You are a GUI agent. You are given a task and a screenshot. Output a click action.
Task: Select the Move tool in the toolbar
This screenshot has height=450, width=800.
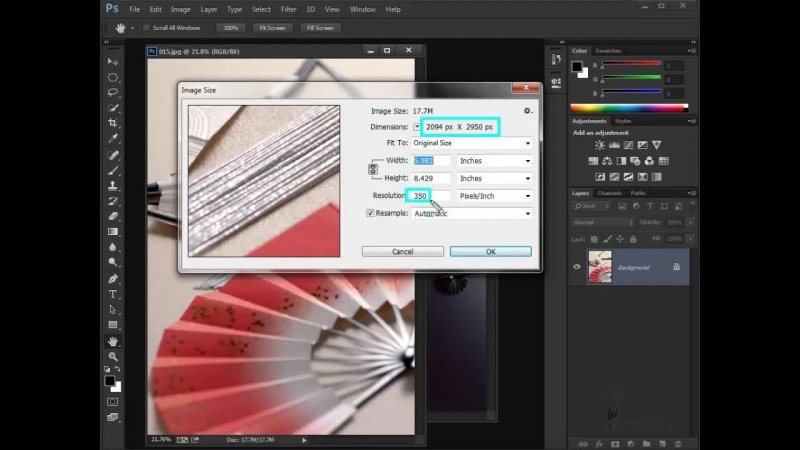[113, 62]
